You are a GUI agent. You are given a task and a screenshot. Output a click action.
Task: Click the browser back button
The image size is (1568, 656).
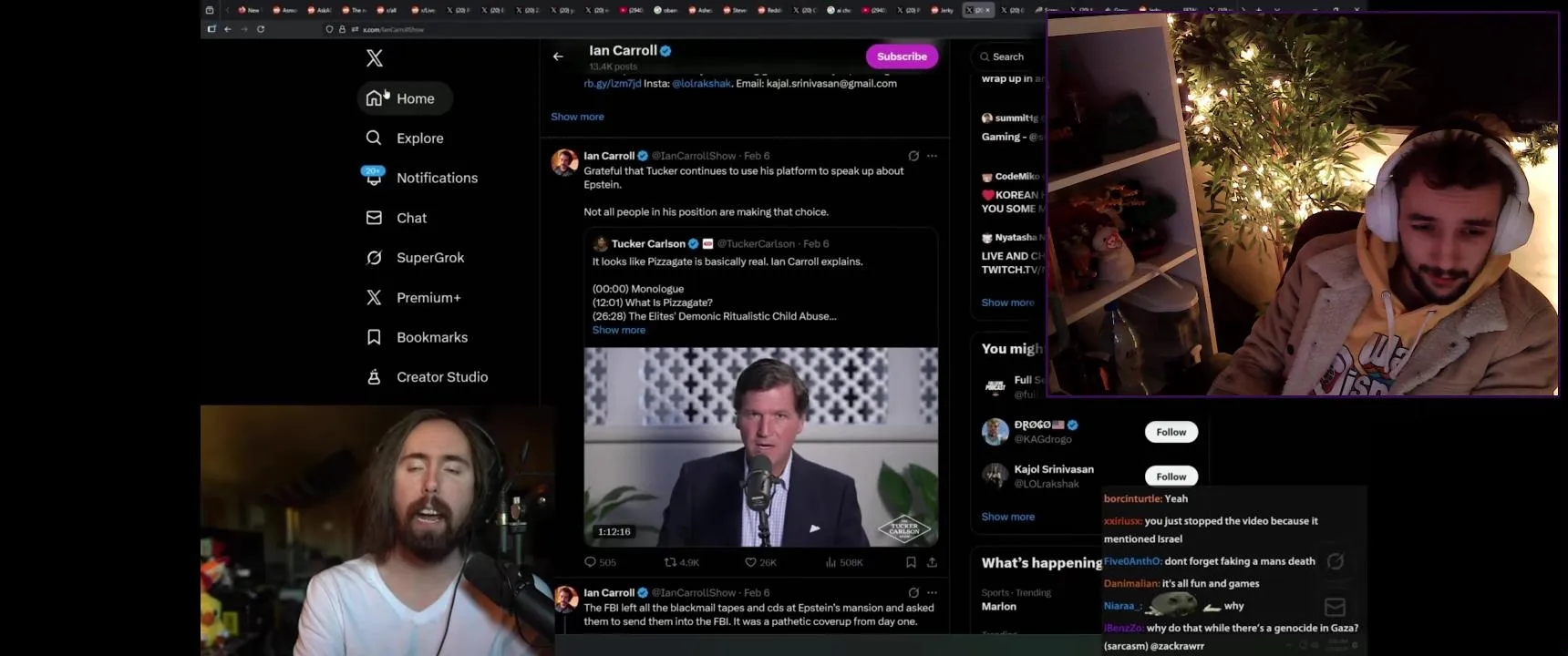click(x=228, y=29)
